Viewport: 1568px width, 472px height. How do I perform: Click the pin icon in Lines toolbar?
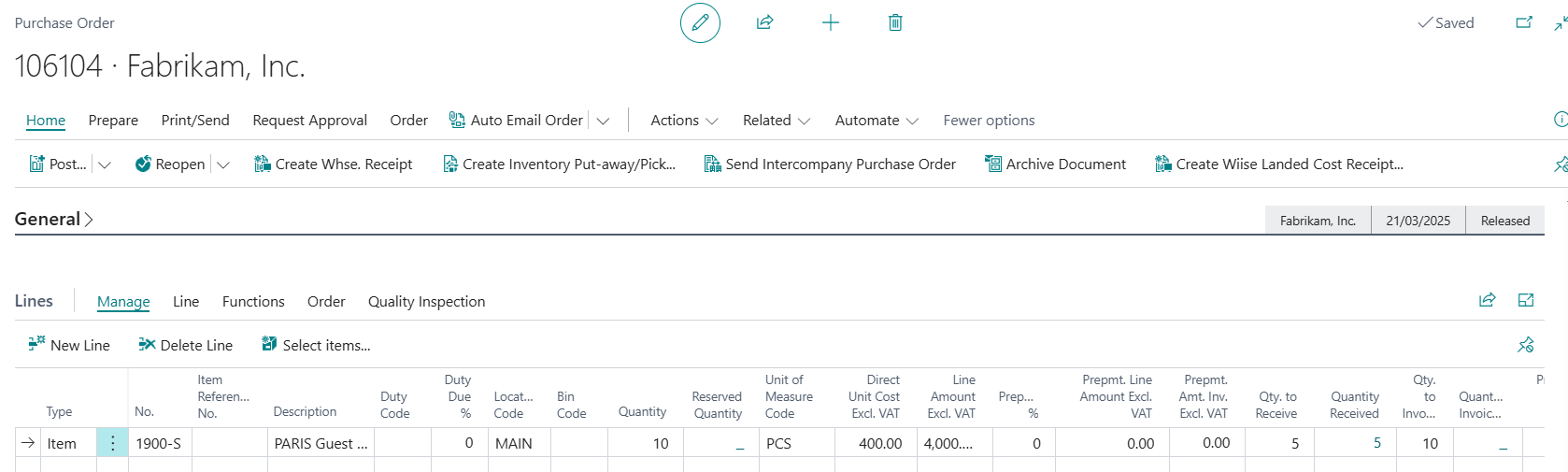click(1526, 345)
